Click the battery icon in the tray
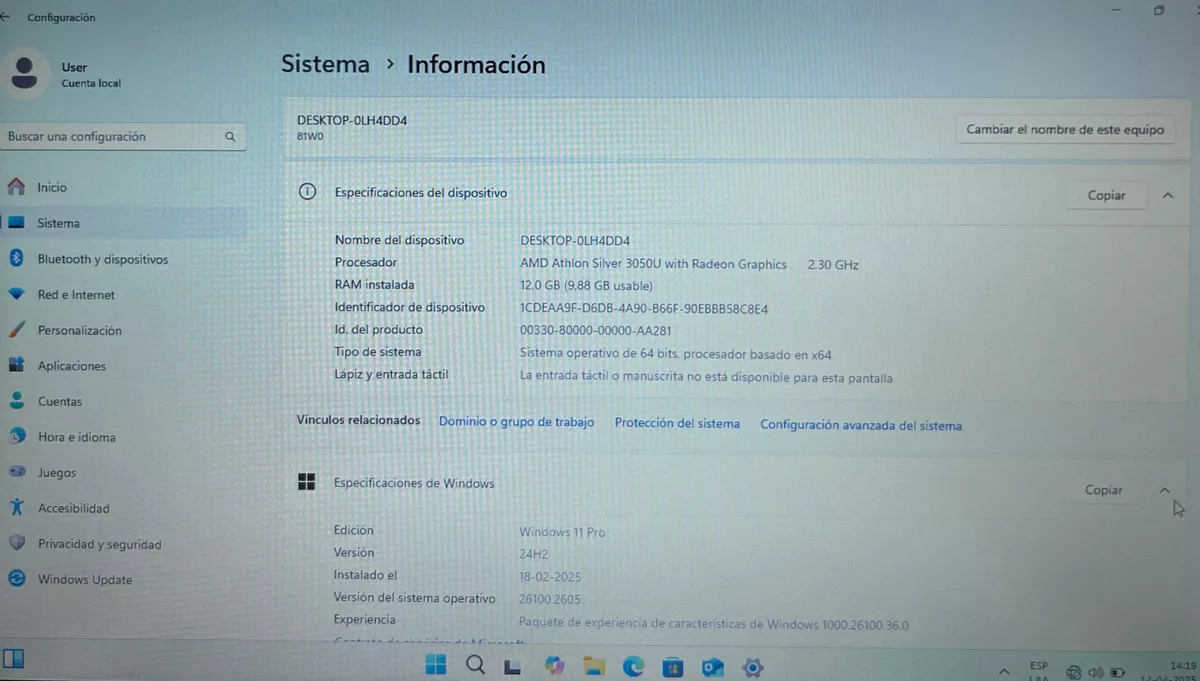Viewport: 1200px width, 681px height. pyautogui.click(x=1118, y=672)
